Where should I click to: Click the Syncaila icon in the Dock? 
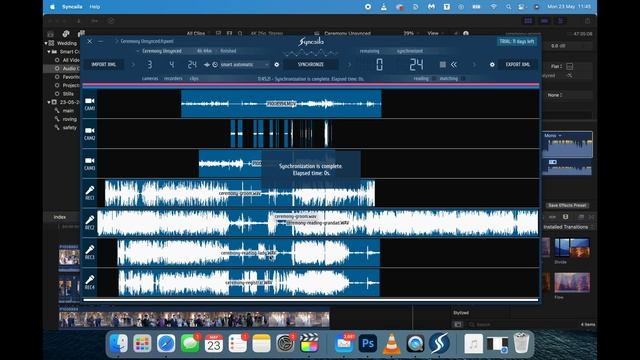click(439, 343)
